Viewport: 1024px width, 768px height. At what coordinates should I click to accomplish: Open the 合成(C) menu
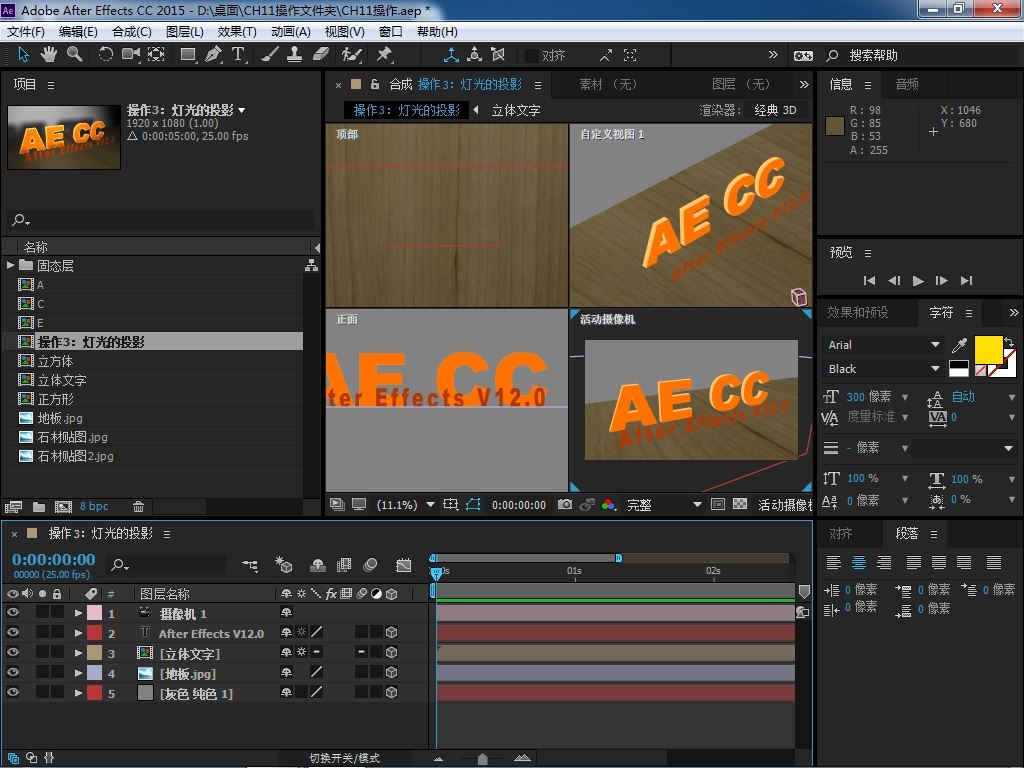click(131, 31)
